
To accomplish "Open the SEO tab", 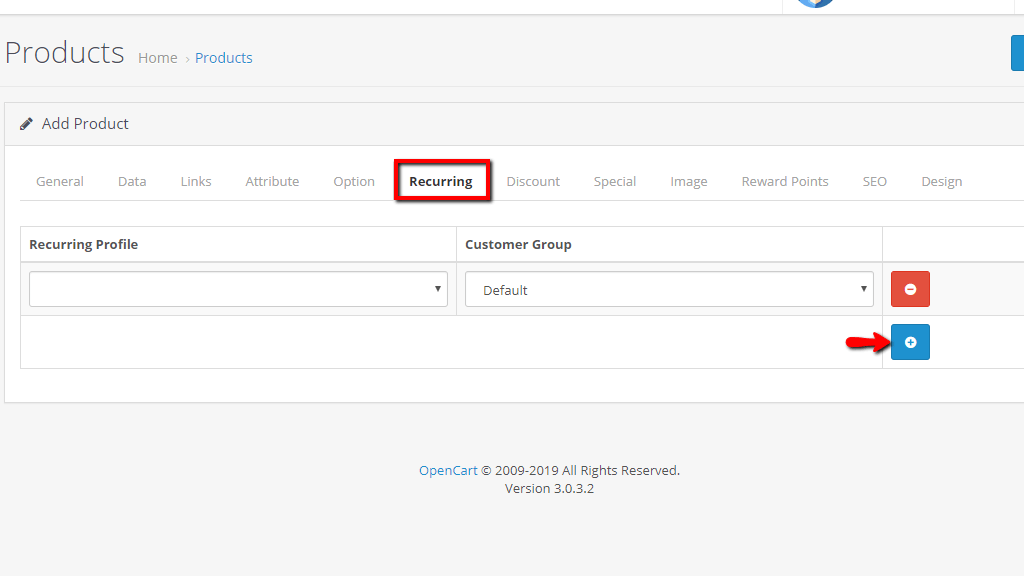I will (874, 181).
